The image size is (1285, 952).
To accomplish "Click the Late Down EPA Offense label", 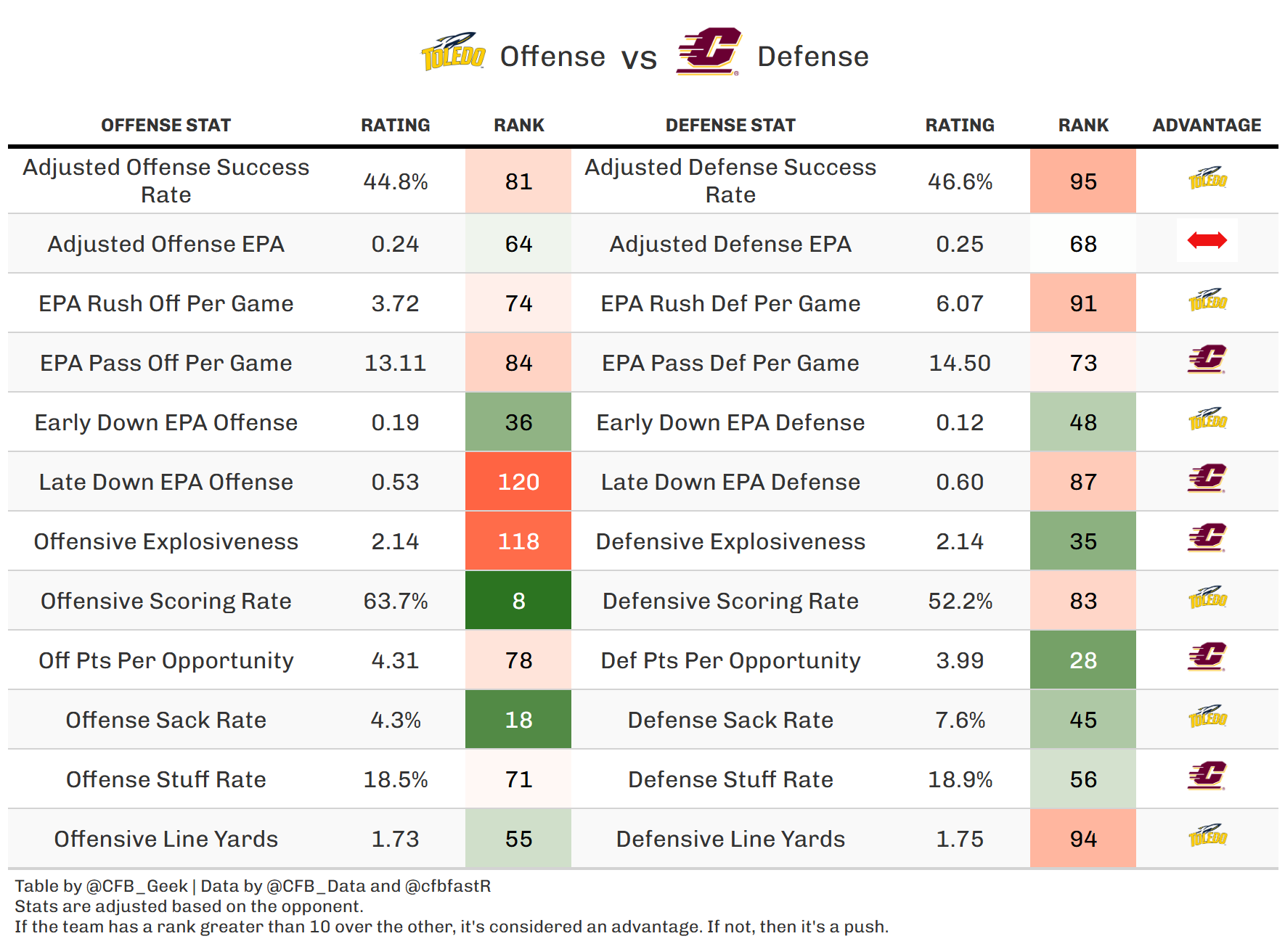I will tap(166, 482).
